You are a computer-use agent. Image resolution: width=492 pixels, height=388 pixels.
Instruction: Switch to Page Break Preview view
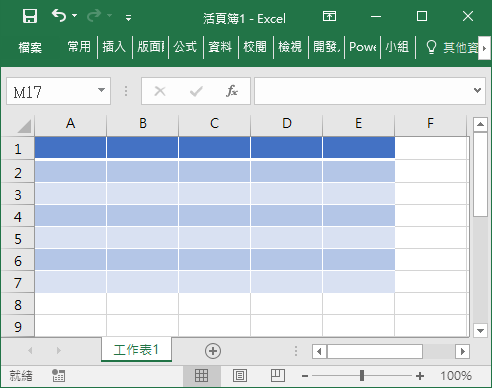[278, 376]
